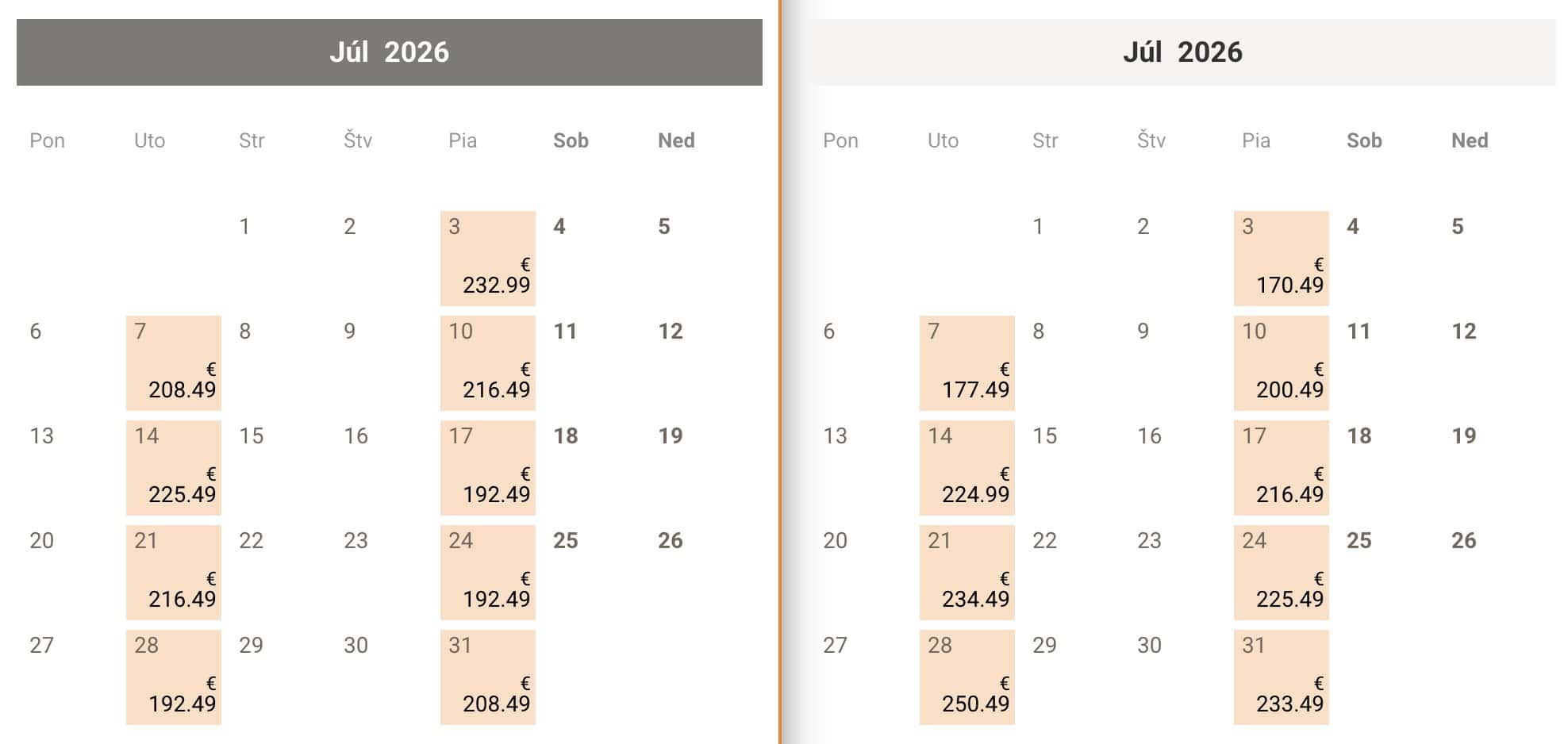This screenshot has height=744, width=1568.
Task: Choose July 3 priced at €170.49
Action: coord(1281,259)
